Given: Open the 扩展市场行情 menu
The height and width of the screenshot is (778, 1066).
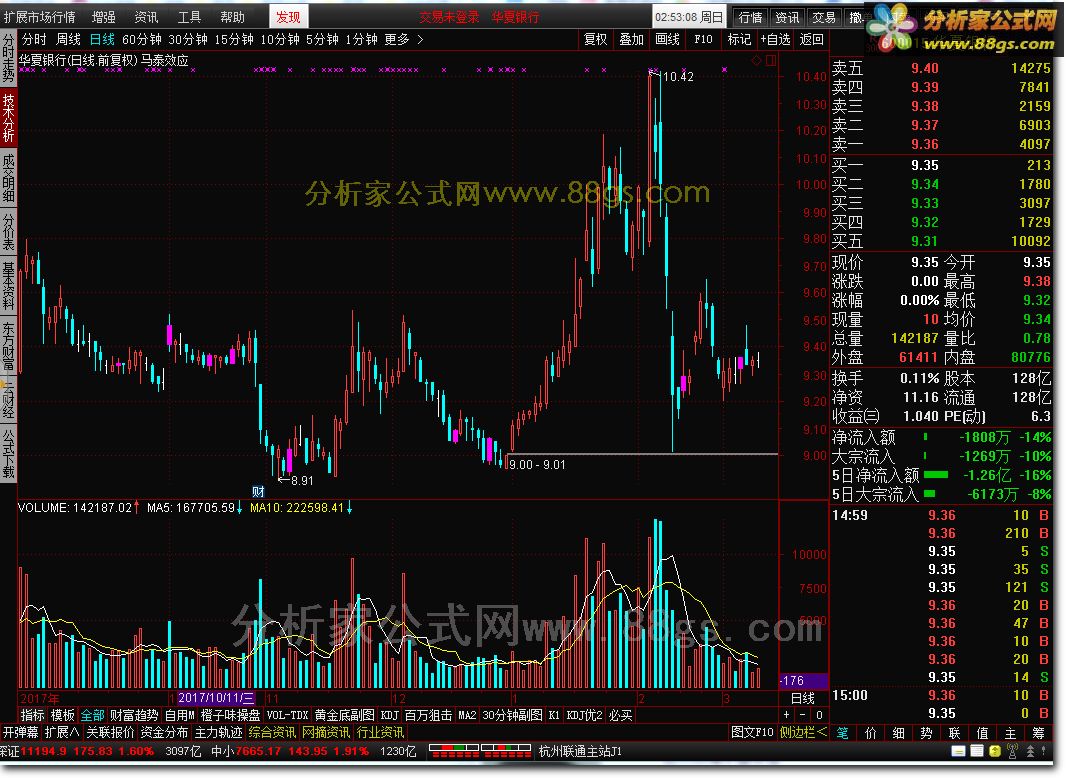Looking at the screenshot, I should coord(40,17).
